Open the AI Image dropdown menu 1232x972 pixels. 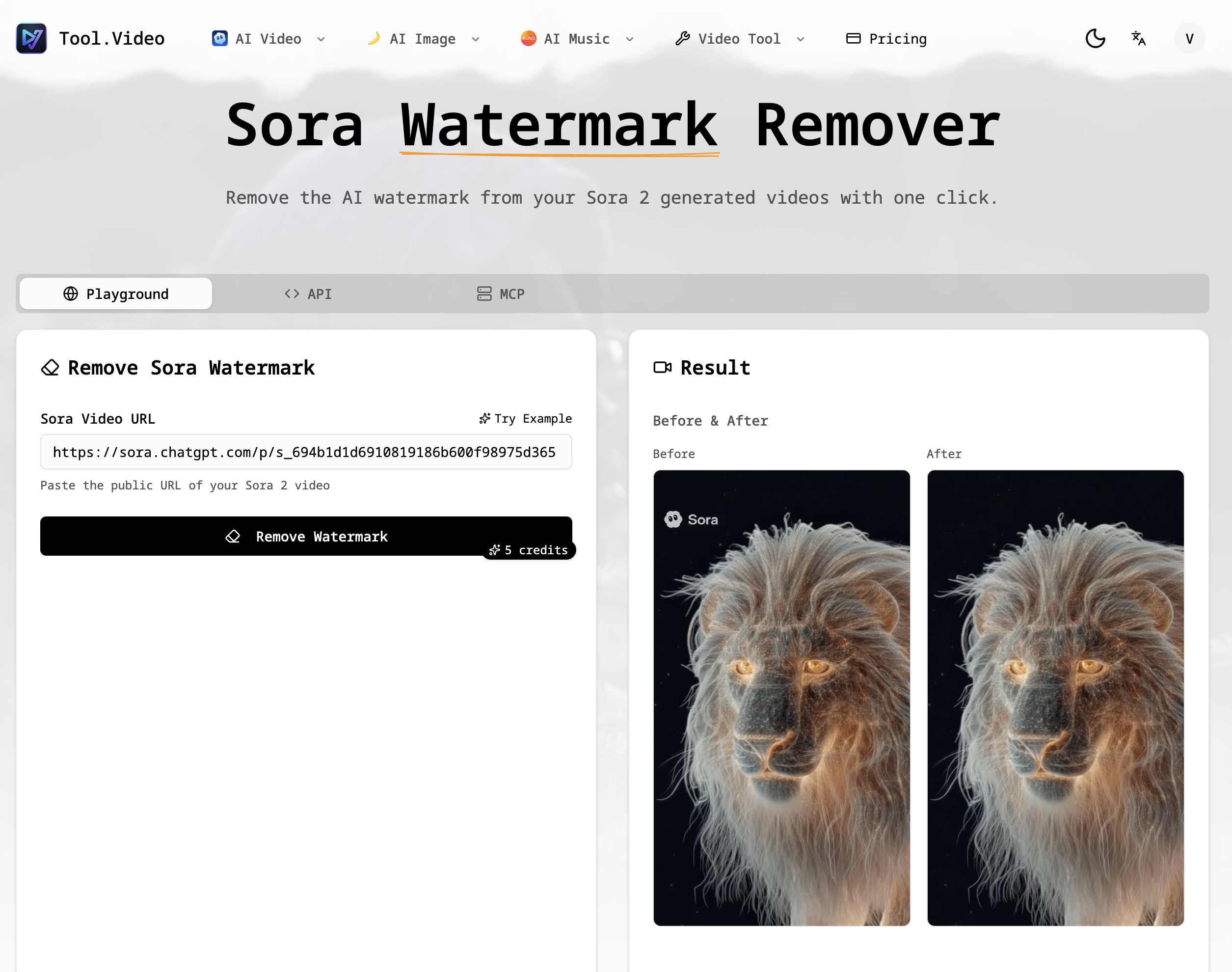(x=476, y=39)
